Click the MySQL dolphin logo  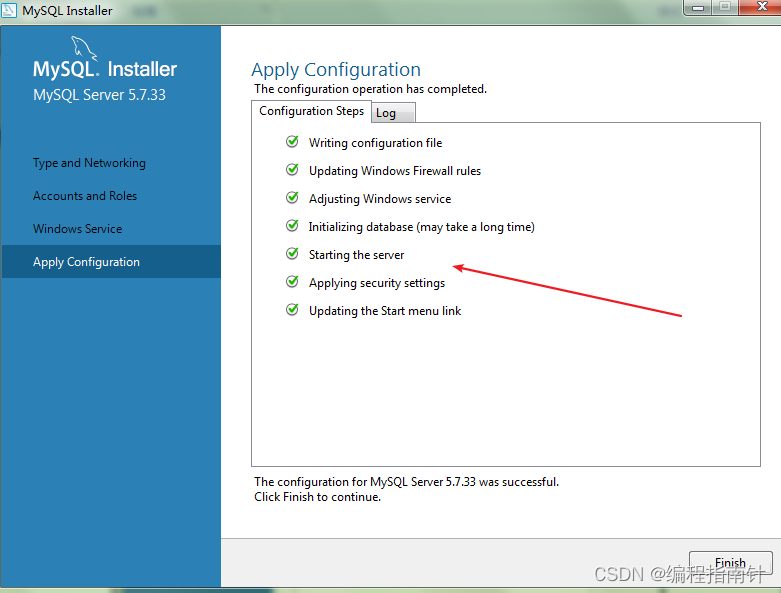[x=84, y=48]
